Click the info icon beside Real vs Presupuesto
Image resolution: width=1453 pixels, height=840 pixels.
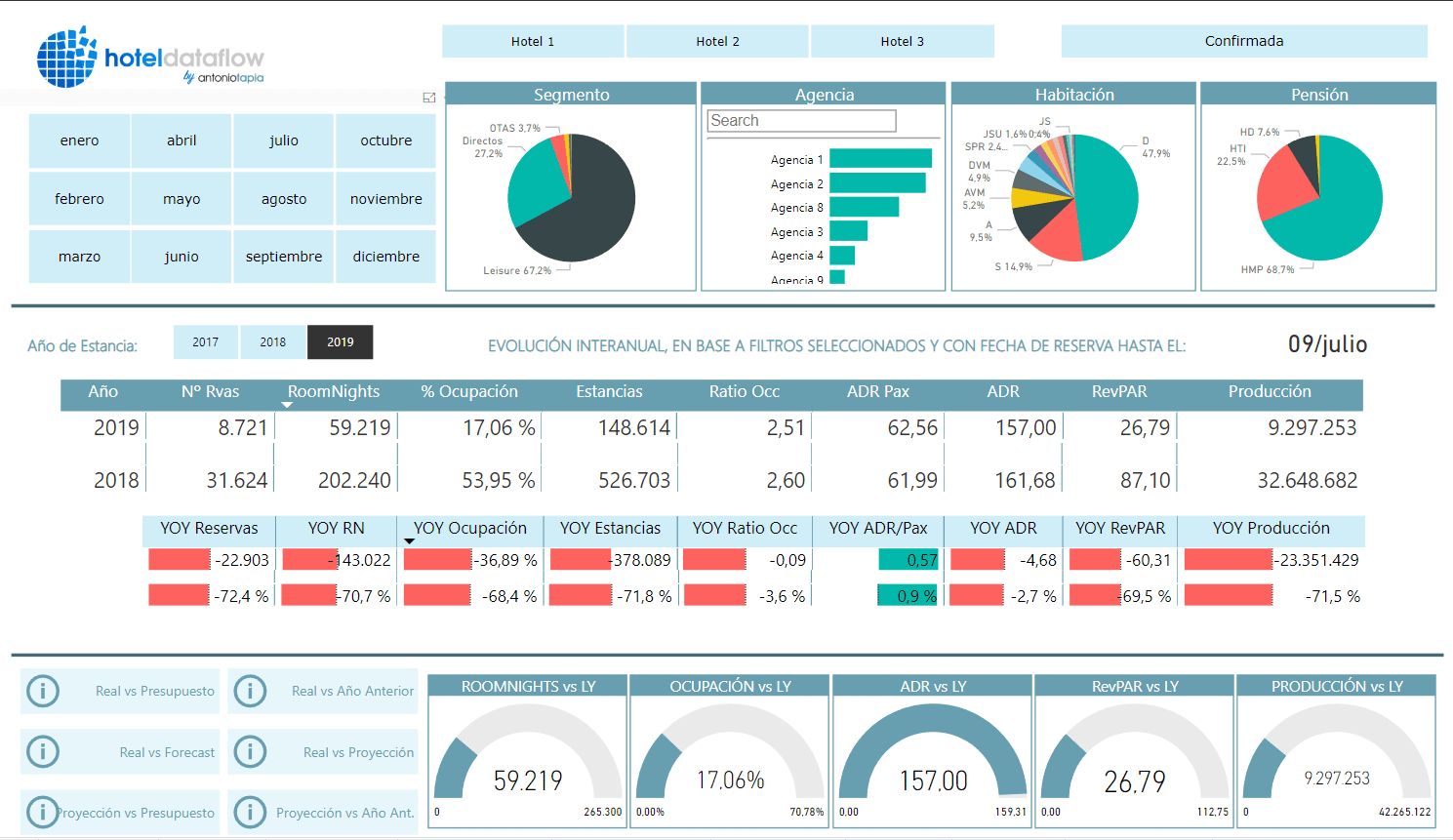tap(42, 691)
